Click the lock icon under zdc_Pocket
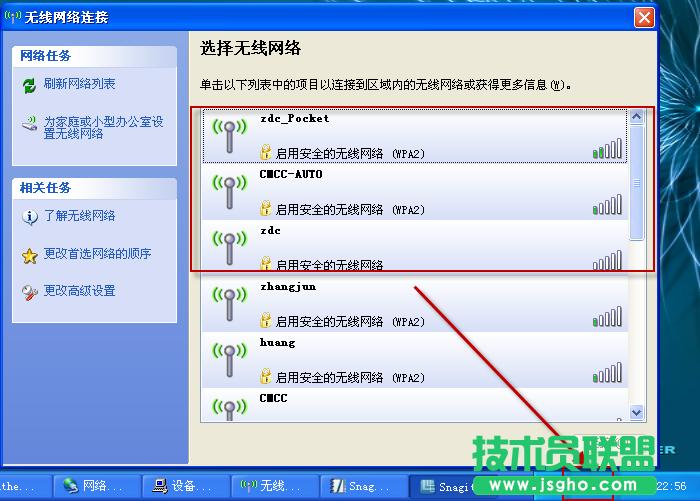 coord(266,152)
